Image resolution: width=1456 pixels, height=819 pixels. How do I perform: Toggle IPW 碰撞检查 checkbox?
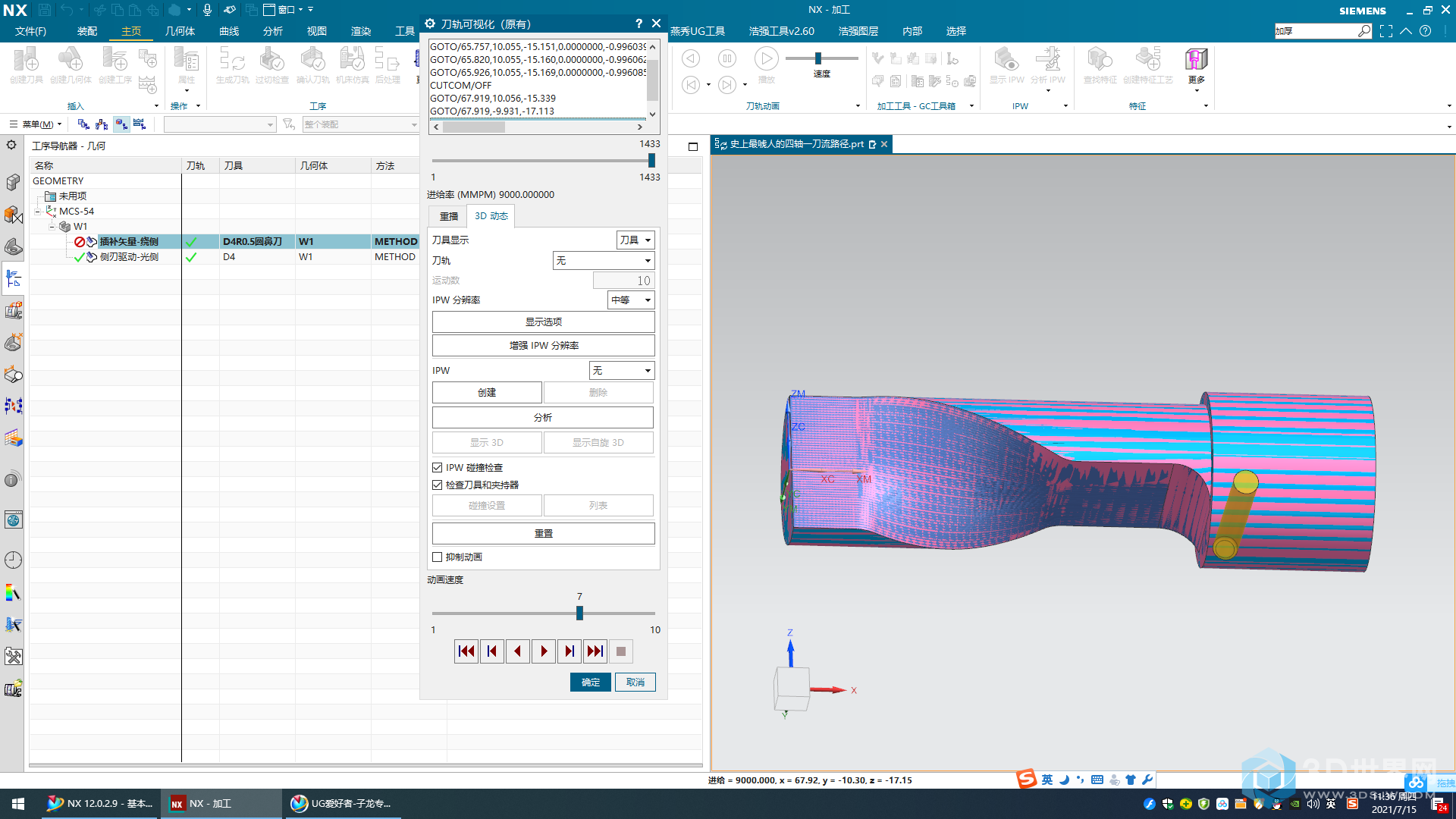(438, 468)
